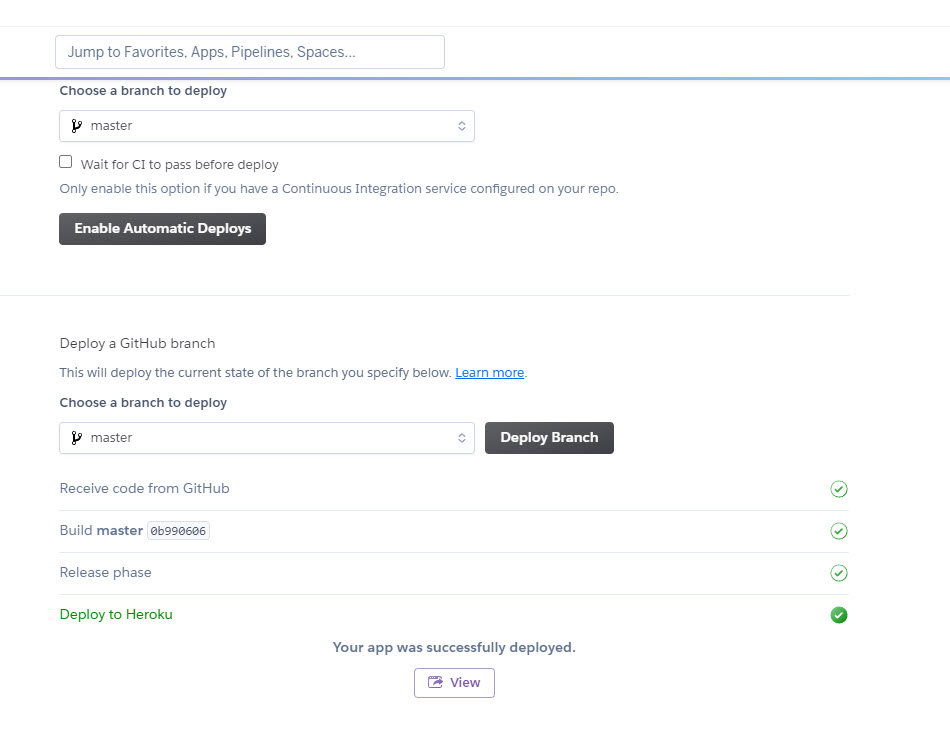Screen dimensions: 950x738
Task: Click the Release phase success checkmark
Action: click(839, 573)
